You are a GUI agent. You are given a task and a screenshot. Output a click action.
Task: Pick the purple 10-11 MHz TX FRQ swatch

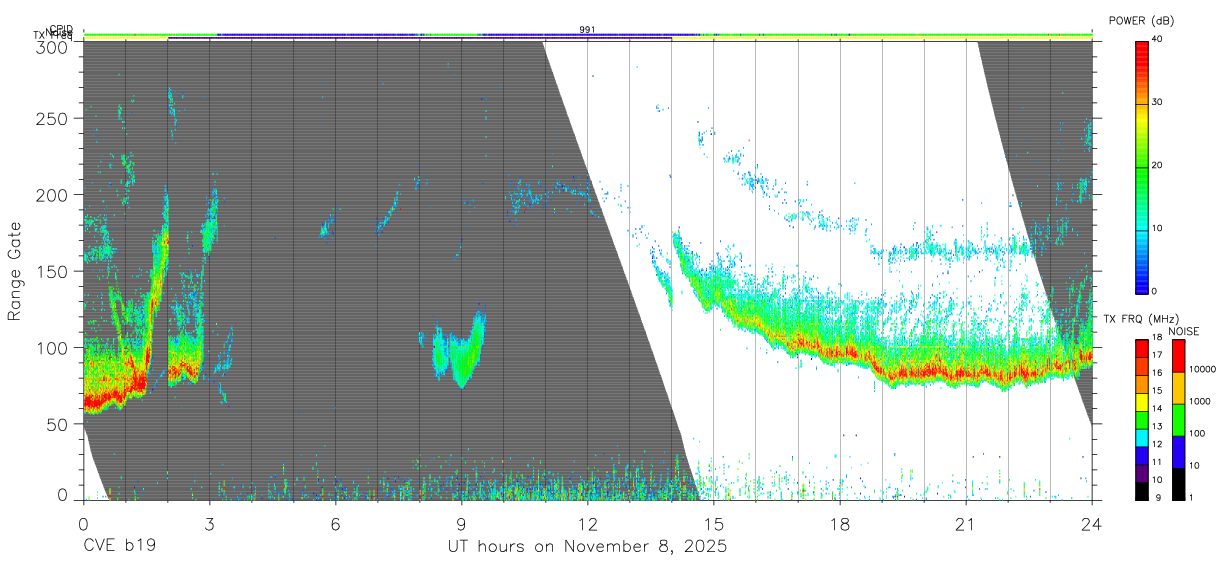(1142, 471)
